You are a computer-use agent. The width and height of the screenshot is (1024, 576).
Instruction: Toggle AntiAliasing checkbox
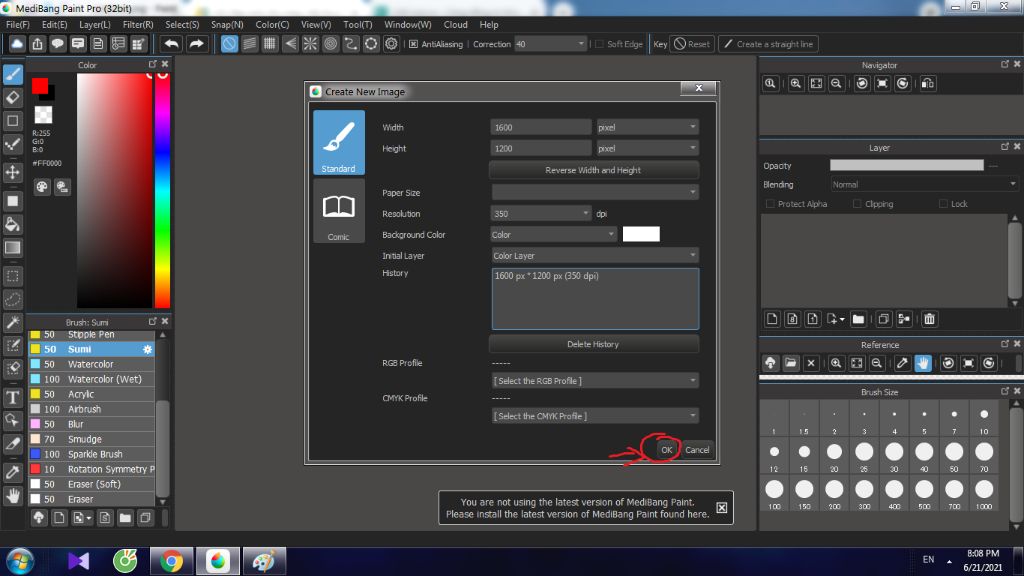pyautogui.click(x=413, y=44)
